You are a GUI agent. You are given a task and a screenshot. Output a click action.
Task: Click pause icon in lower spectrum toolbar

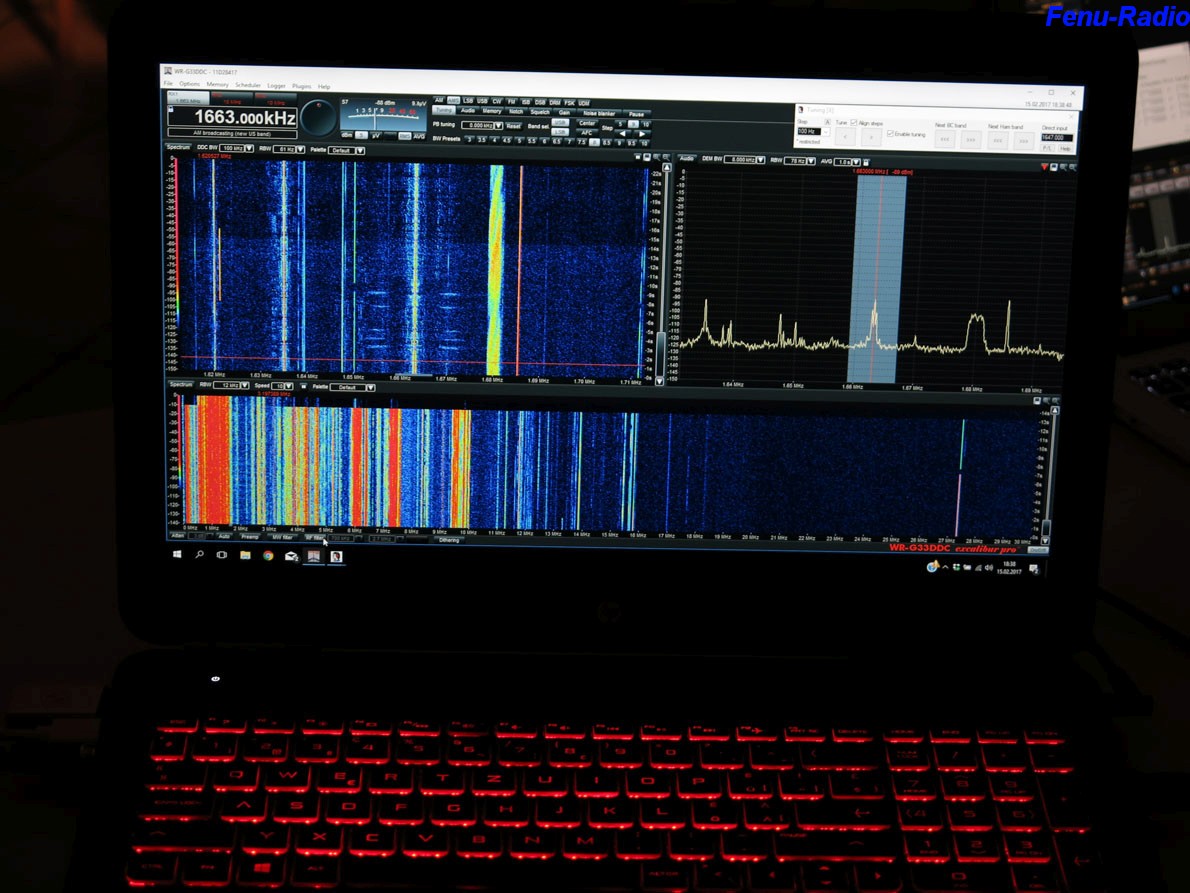(304, 386)
